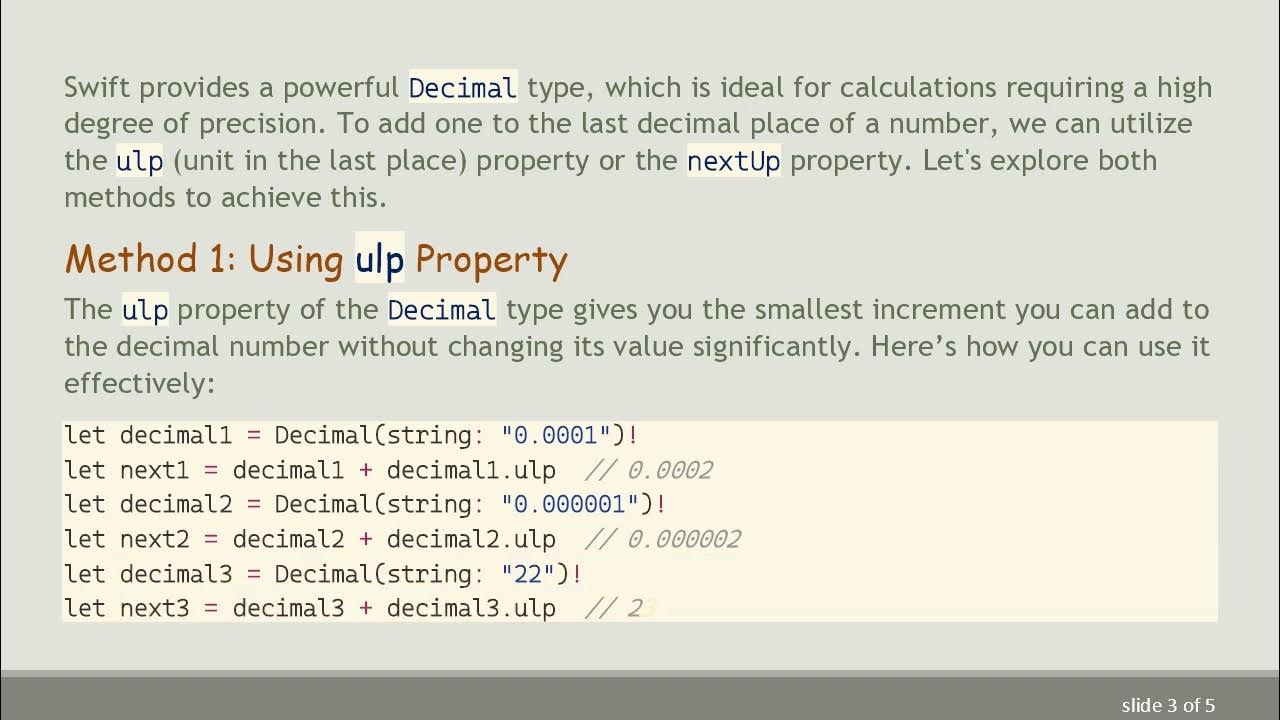Click the "slide 3 of 5" indicator
This screenshot has height=720, width=1280.
coord(1168,705)
